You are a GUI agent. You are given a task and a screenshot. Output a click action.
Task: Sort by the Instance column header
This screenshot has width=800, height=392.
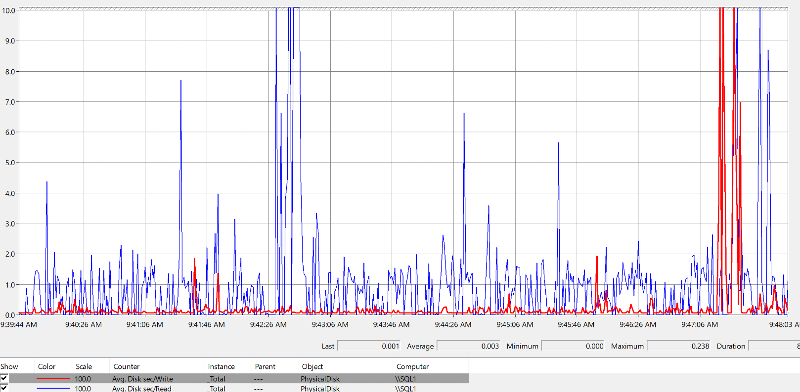221,366
